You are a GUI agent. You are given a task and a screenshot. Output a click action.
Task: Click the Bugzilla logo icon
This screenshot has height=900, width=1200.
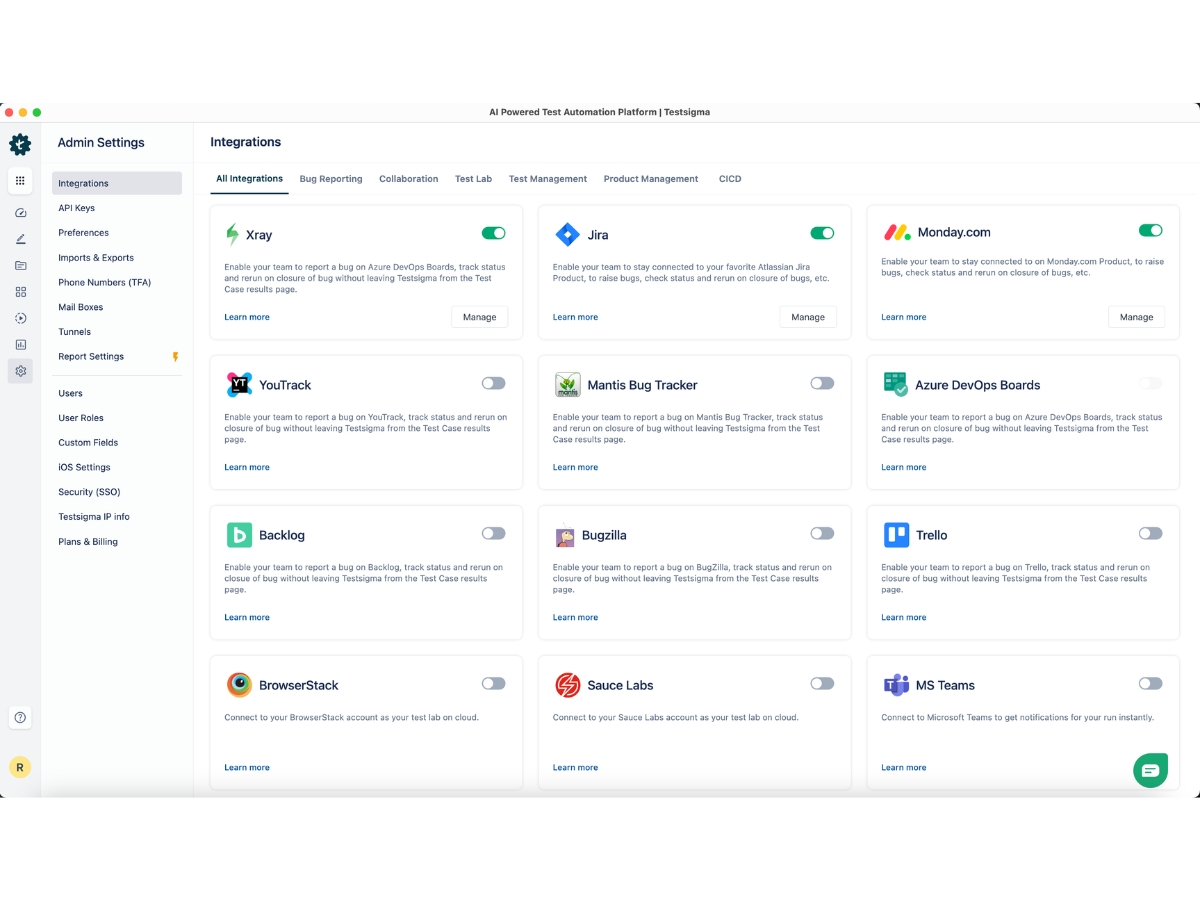click(x=566, y=535)
